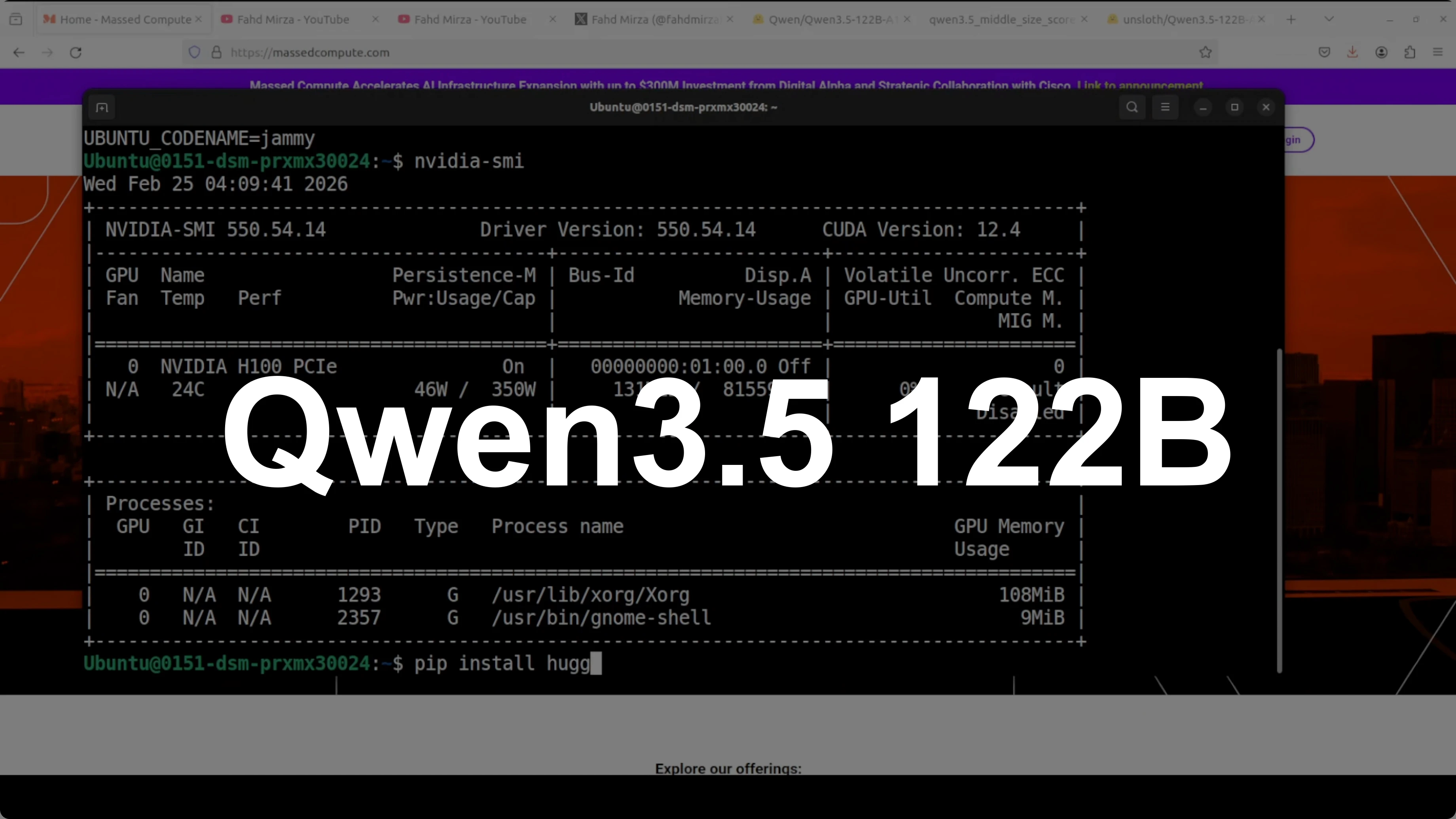1456x819 pixels.
Task: Click the browser account profile icon
Action: [x=1381, y=52]
